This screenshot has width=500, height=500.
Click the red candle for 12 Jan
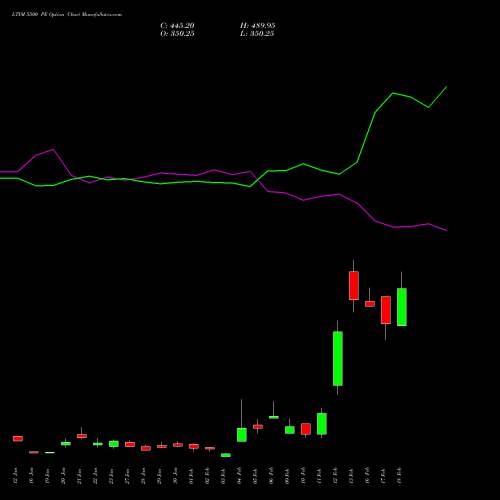[x=18, y=438]
